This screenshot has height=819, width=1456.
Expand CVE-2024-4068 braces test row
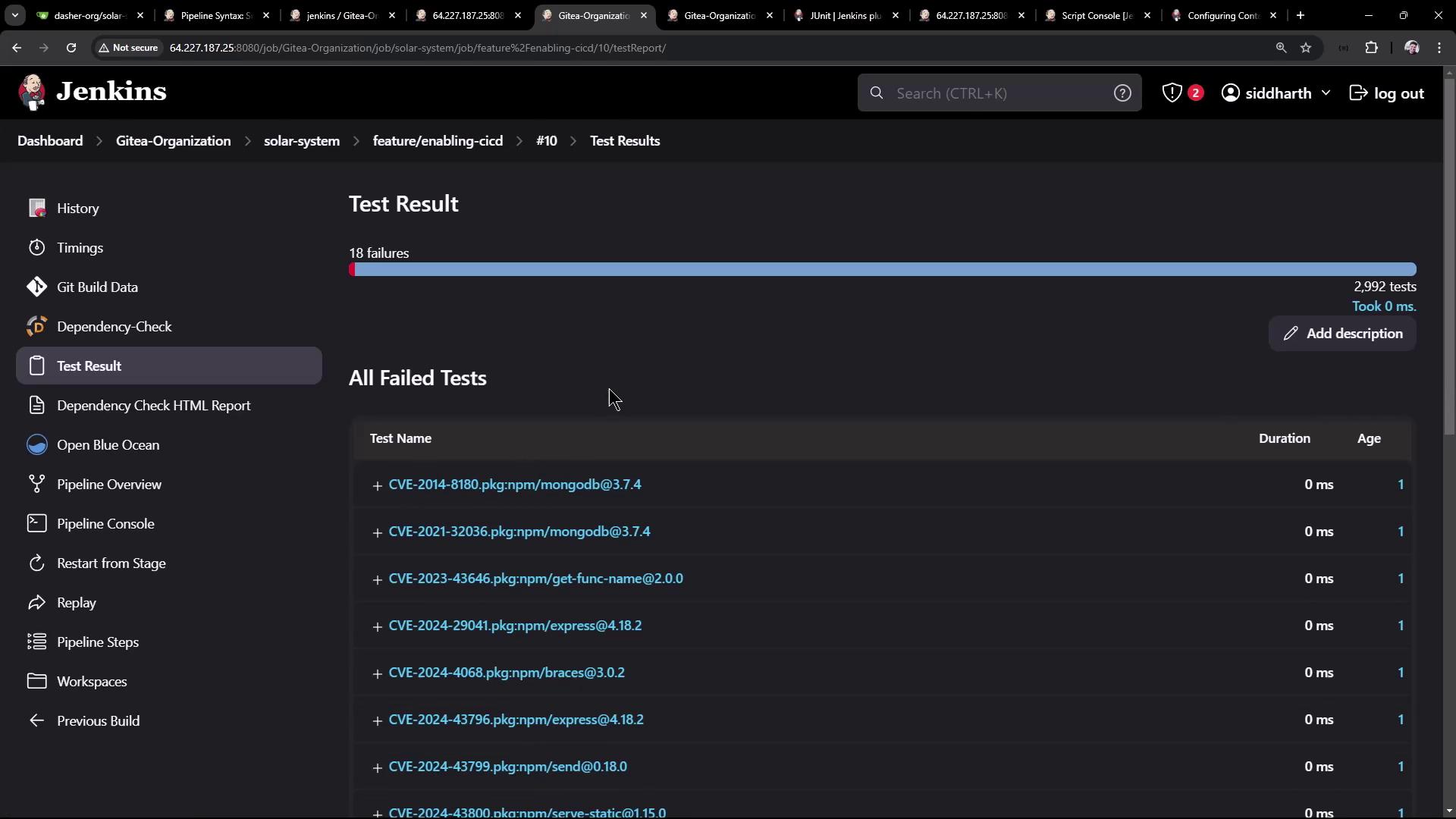pos(377,673)
